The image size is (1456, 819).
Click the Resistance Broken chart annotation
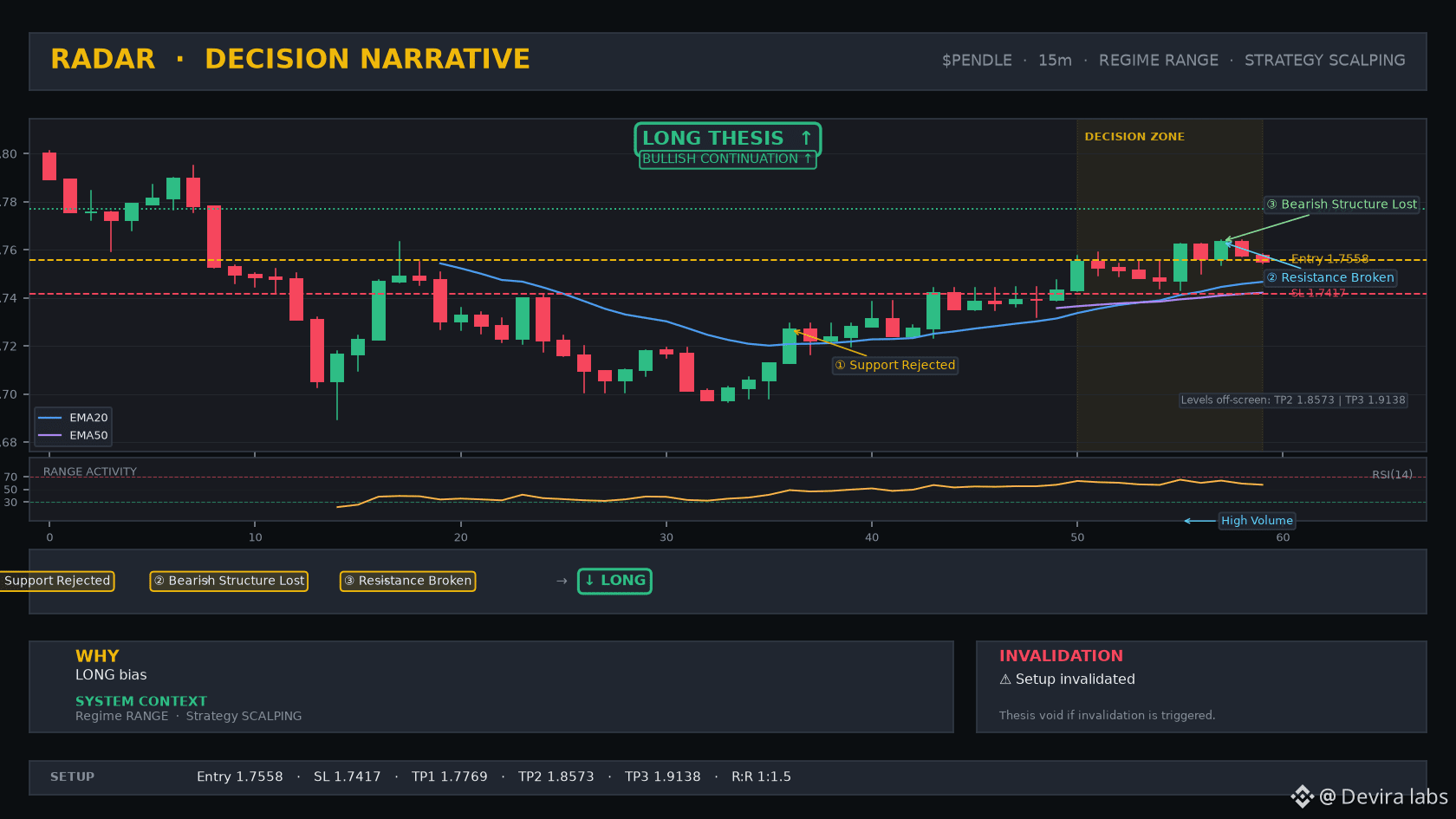coord(1330,277)
